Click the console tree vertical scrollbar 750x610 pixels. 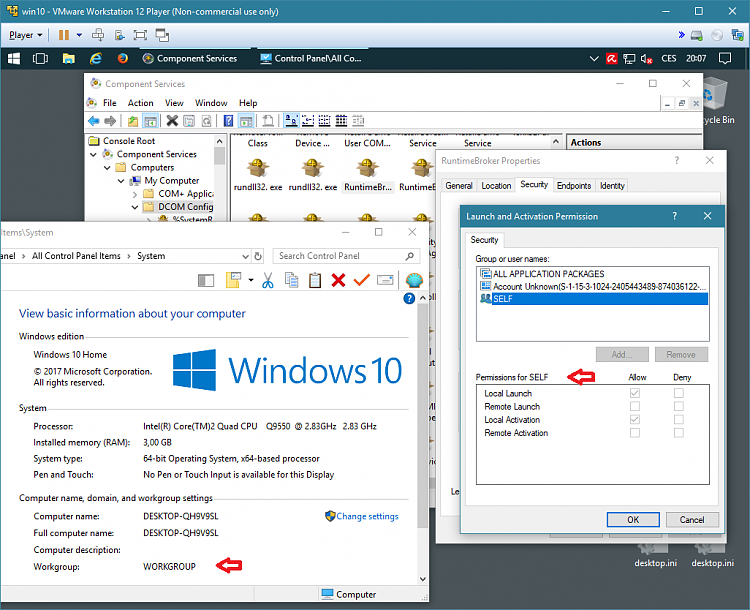[220, 156]
